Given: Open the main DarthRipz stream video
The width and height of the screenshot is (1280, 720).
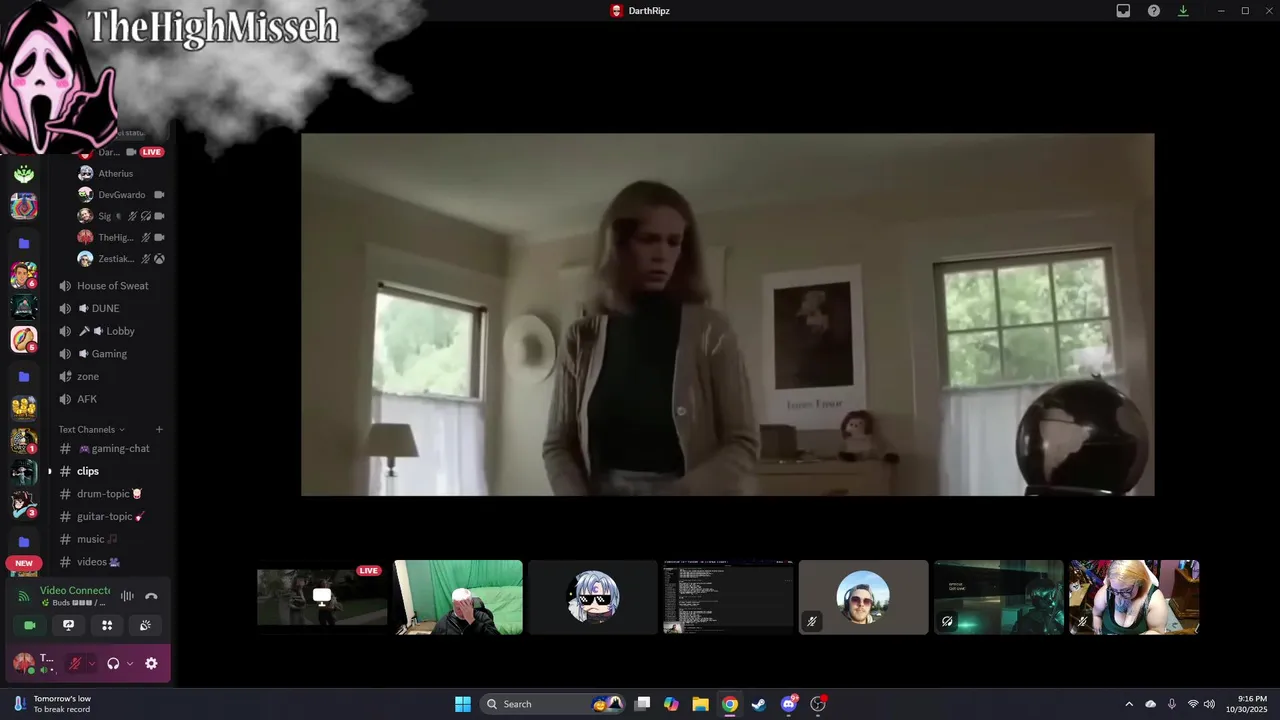Looking at the screenshot, I should click(728, 314).
